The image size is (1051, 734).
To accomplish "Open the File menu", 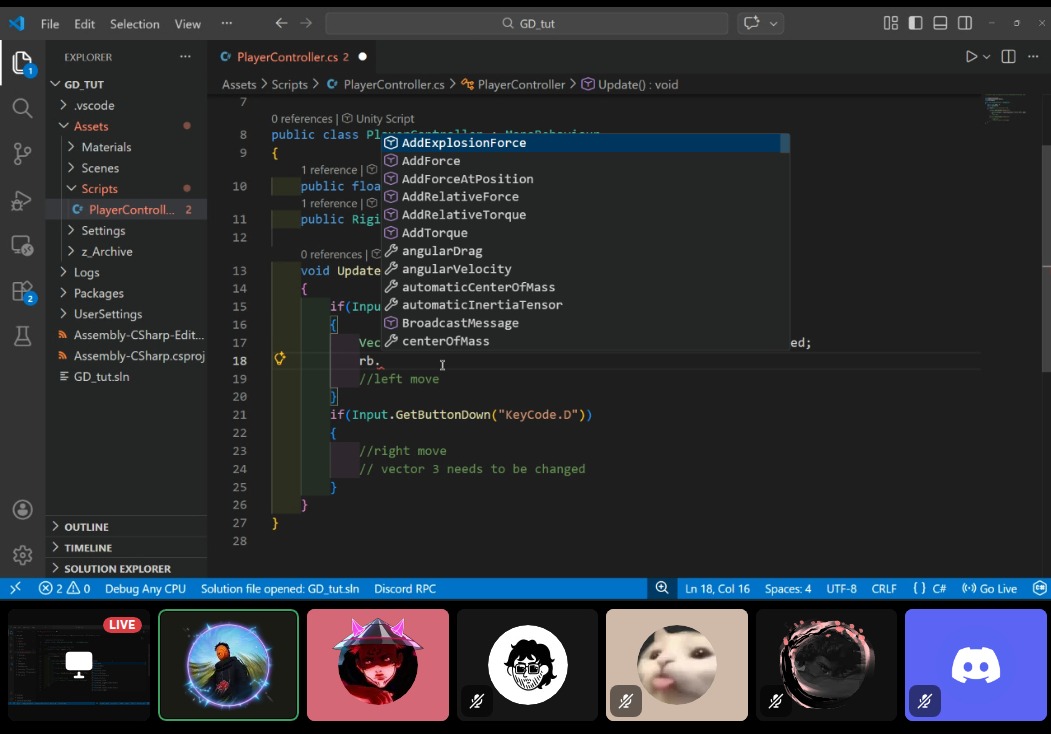I will click(x=50, y=24).
